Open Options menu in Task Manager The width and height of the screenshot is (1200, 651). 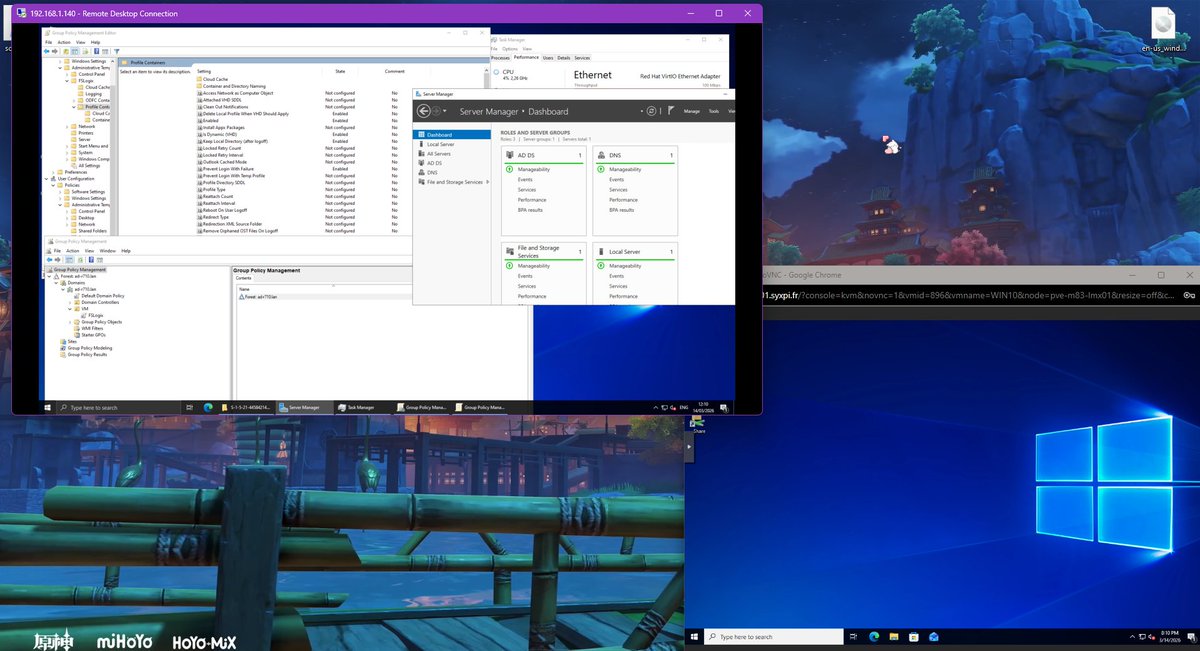(x=510, y=48)
